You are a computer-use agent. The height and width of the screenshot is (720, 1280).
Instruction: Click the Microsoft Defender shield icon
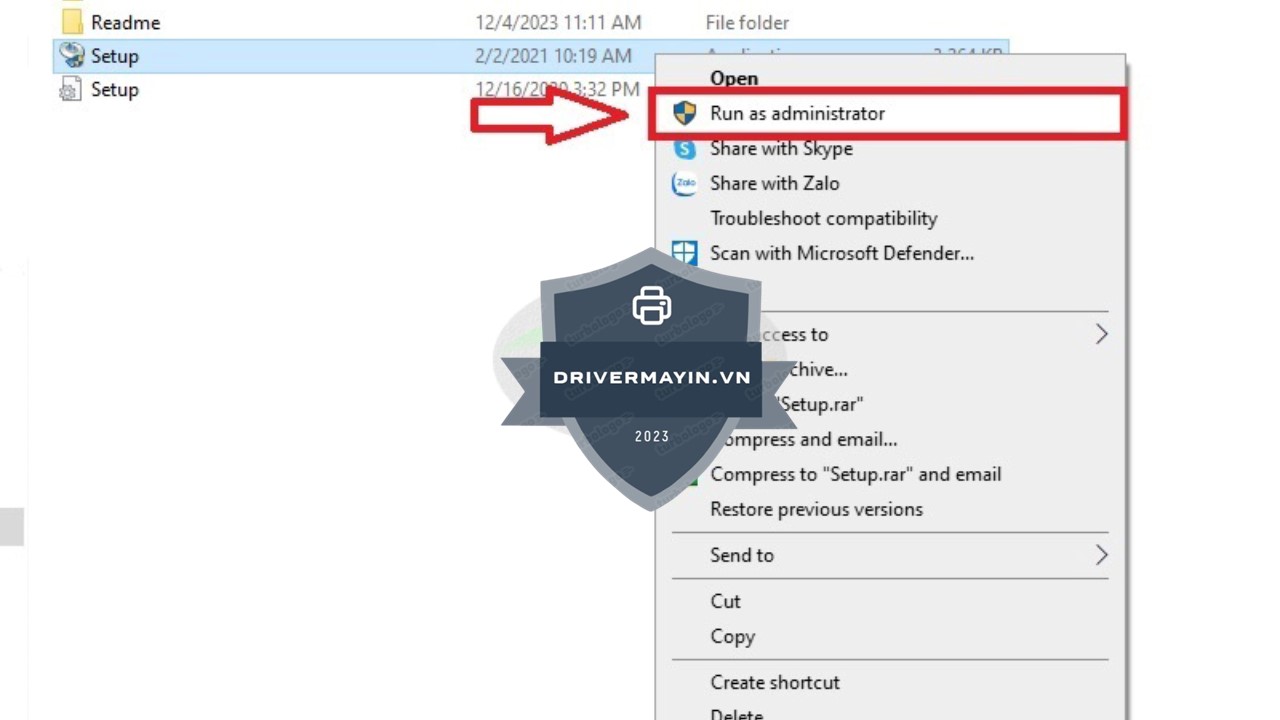click(685, 253)
